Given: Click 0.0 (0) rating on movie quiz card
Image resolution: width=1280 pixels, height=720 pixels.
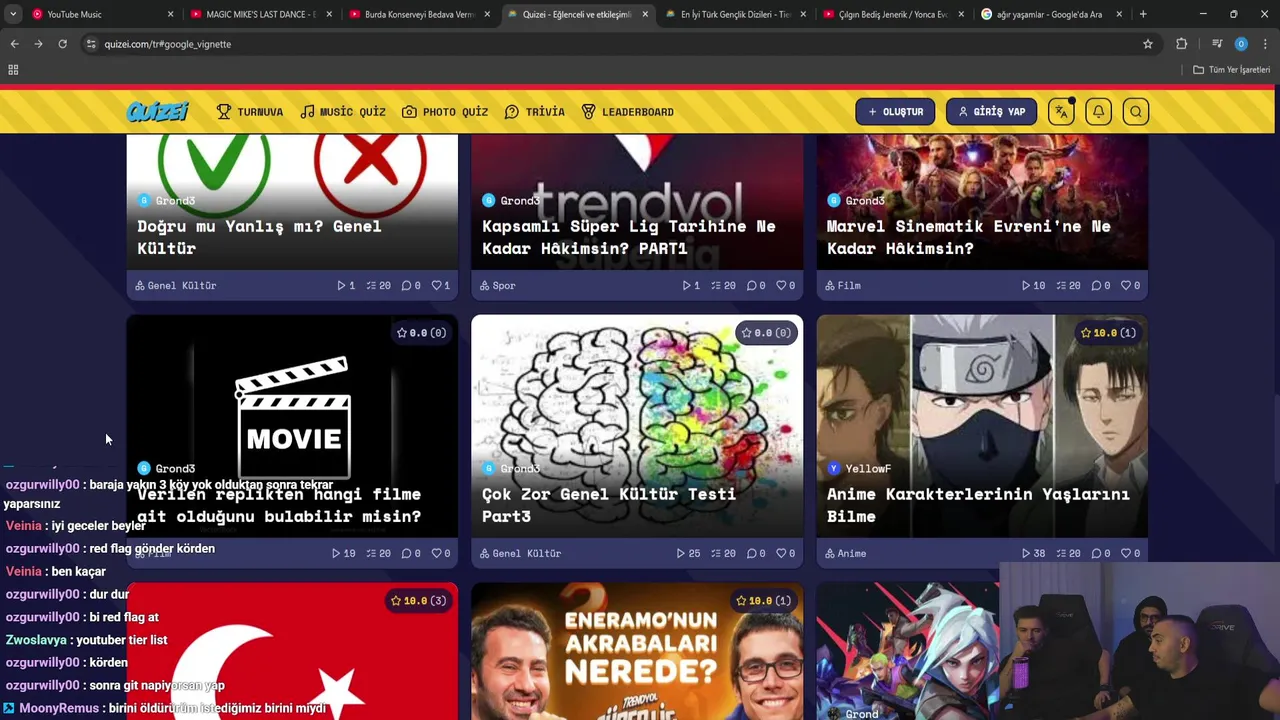Looking at the screenshot, I should [421, 333].
